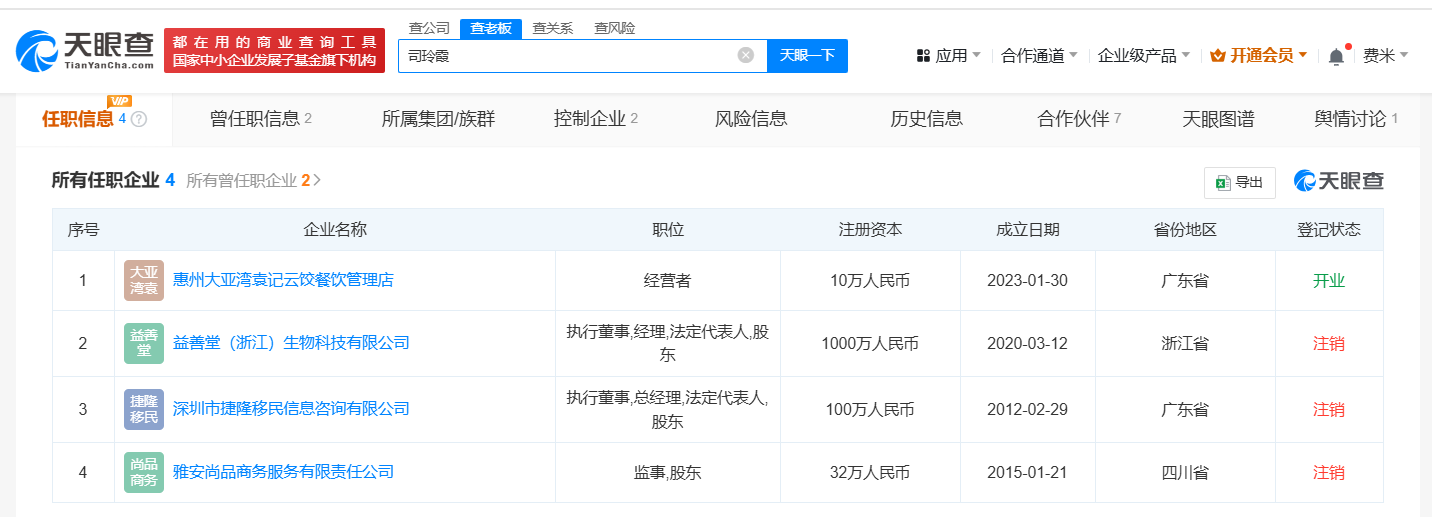This screenshot has height=517, width=1432.
Task: Open the 开通会员 membership dropdown
Action: tap(1259, 55)
